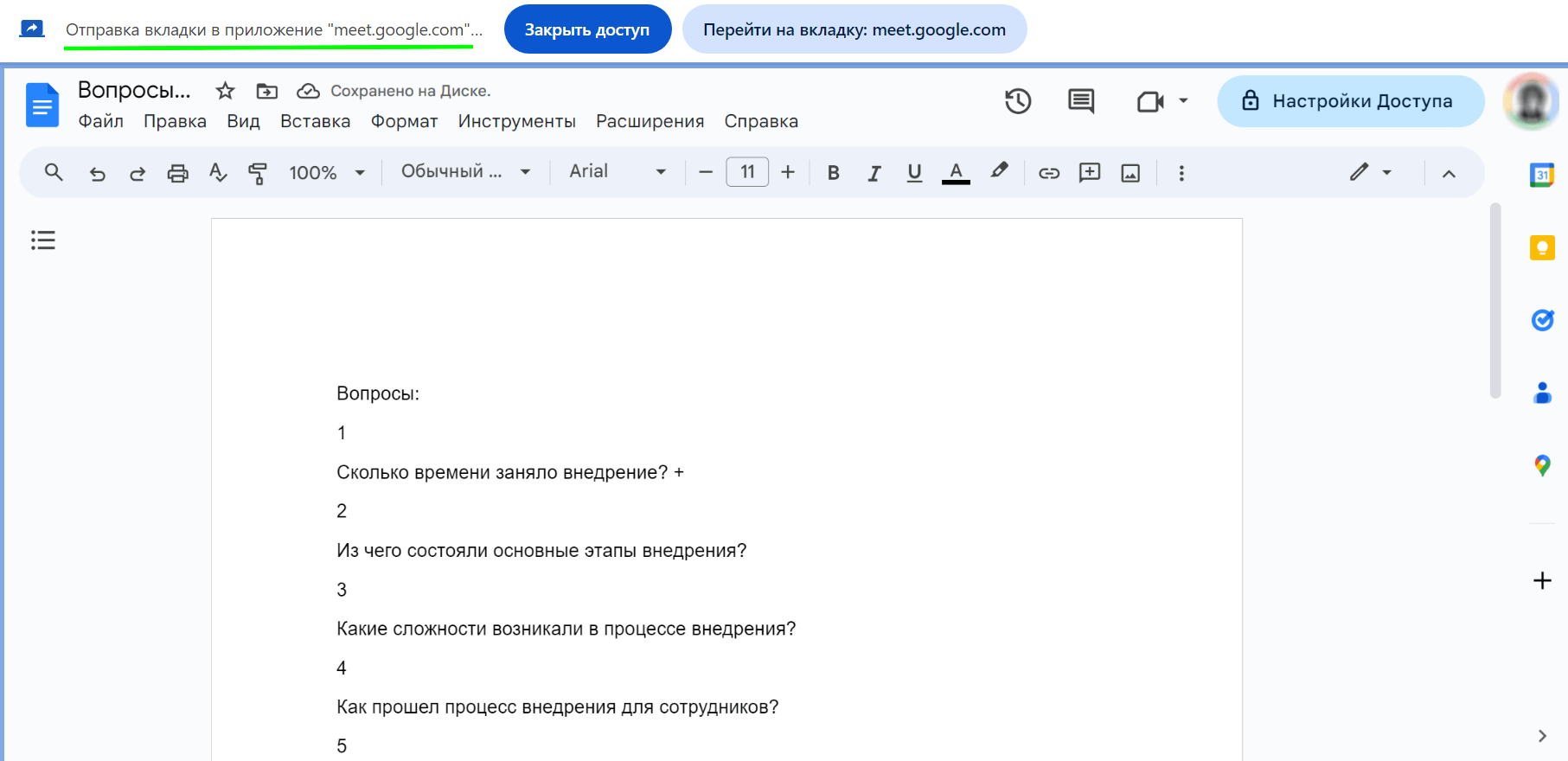Viewport: 1568px width, 761px height.
Task: Open the toolbar more options menu
Action: point(1181,173)
